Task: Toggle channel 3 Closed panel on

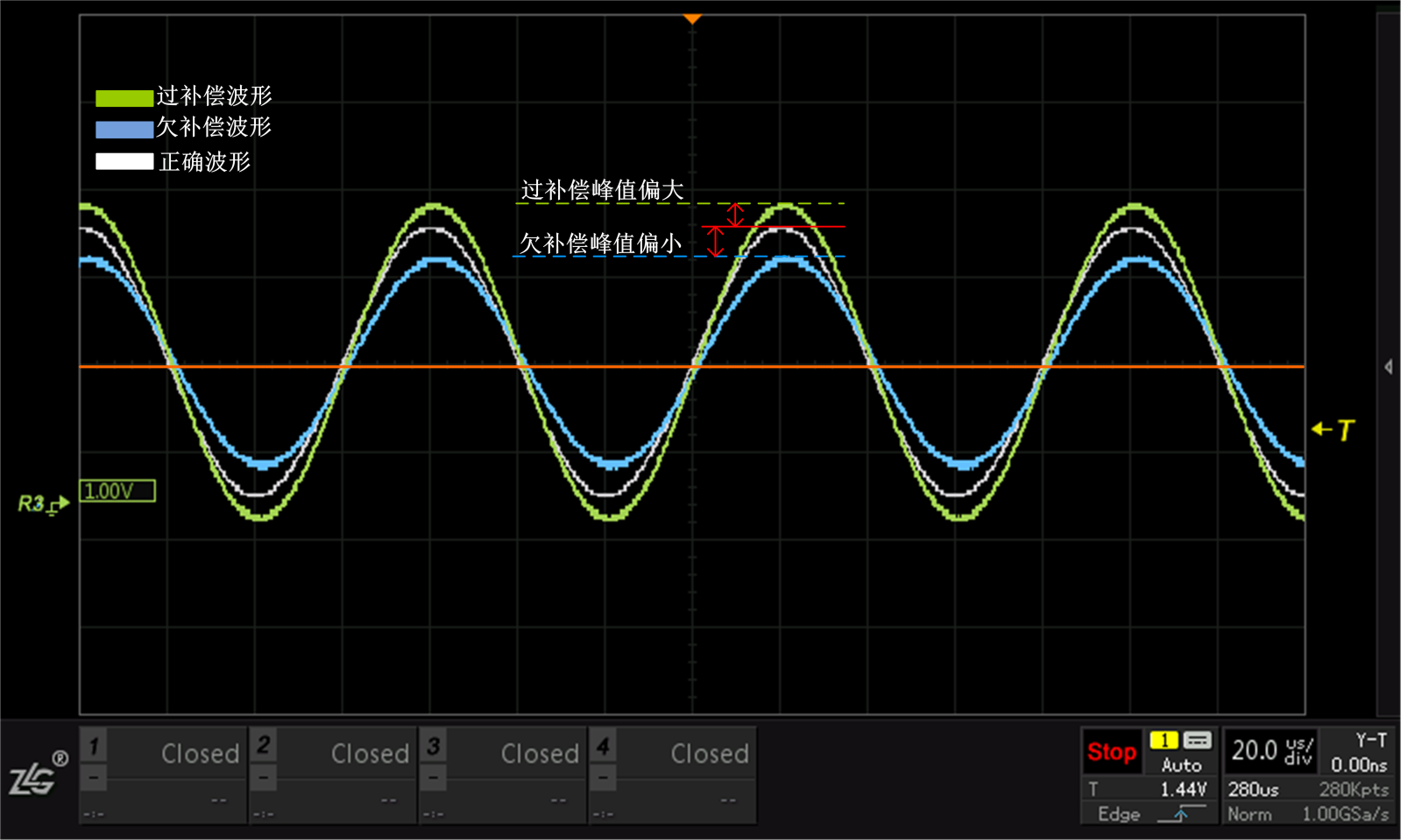Action: click(x=503, y=775)
